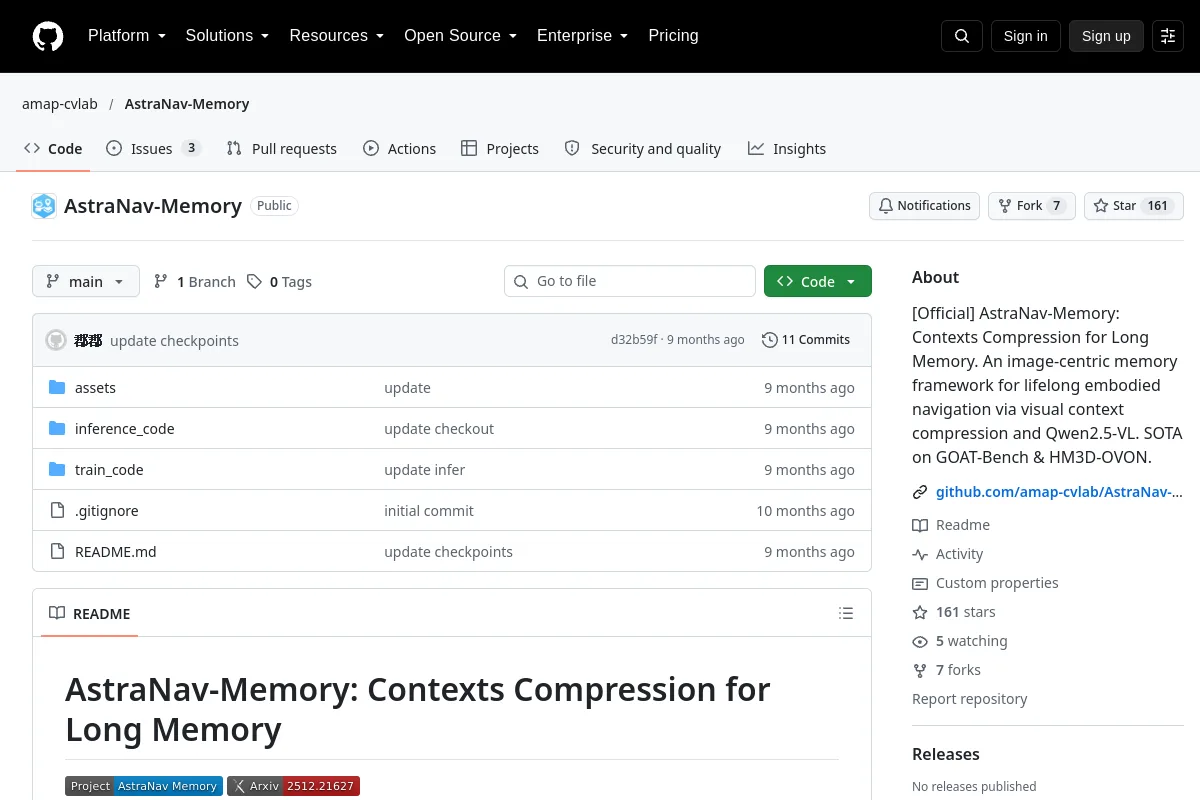This screenshot has width=1200, height=800.
Task: Click the Sign in button
Action: (x=1025, y=36)
